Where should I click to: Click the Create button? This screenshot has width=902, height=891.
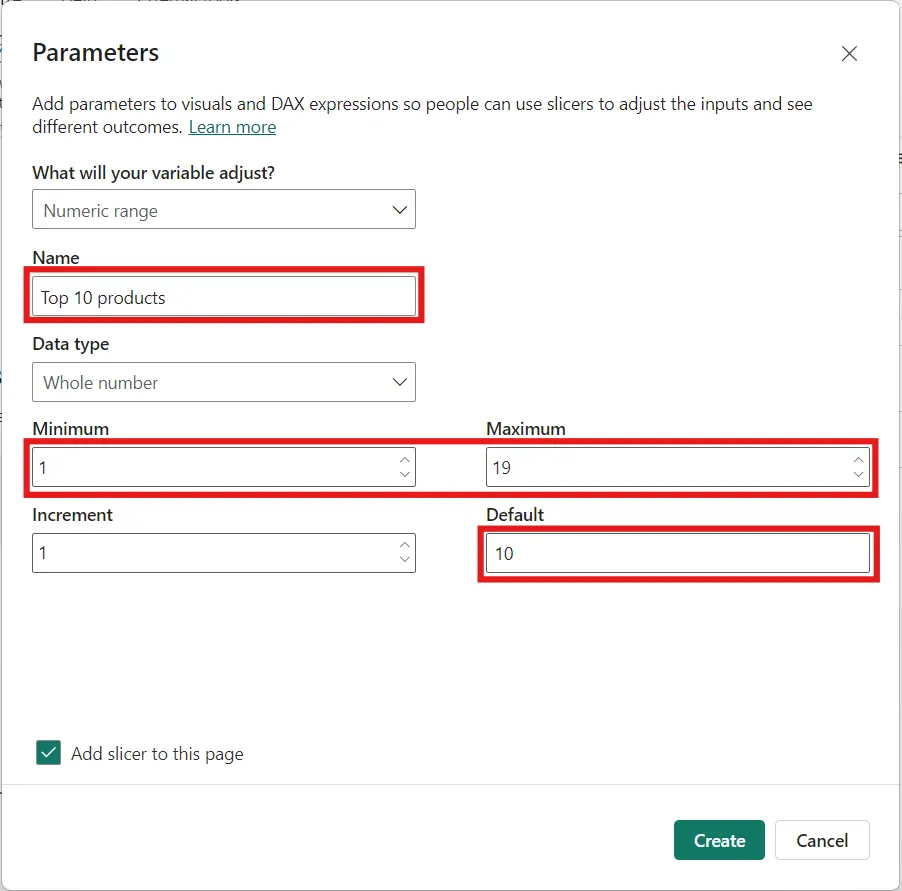pyautogui.click(x=719, y=840)
